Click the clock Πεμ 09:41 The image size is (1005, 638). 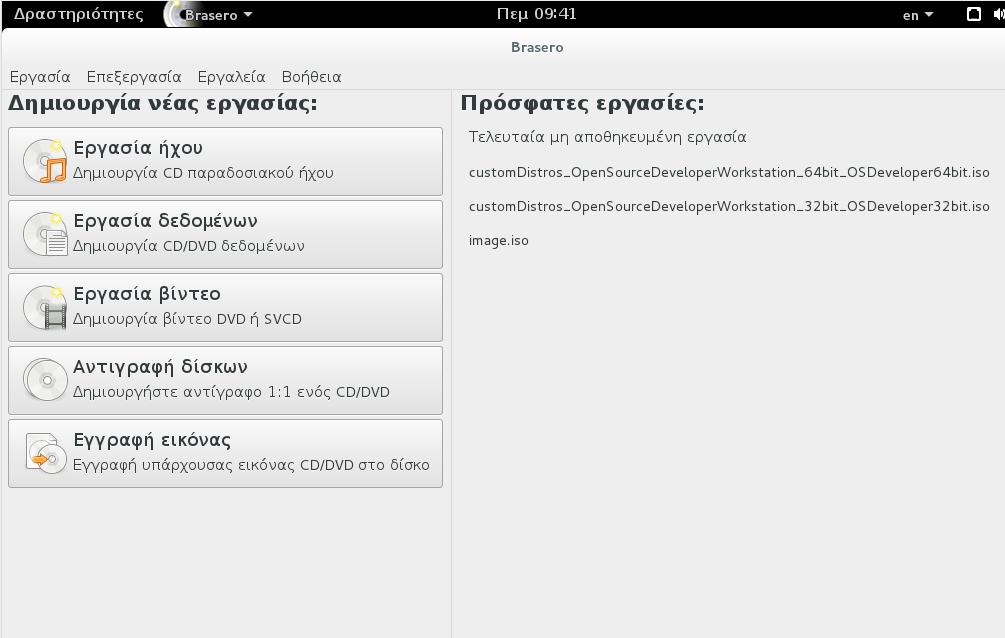(536, 13)
